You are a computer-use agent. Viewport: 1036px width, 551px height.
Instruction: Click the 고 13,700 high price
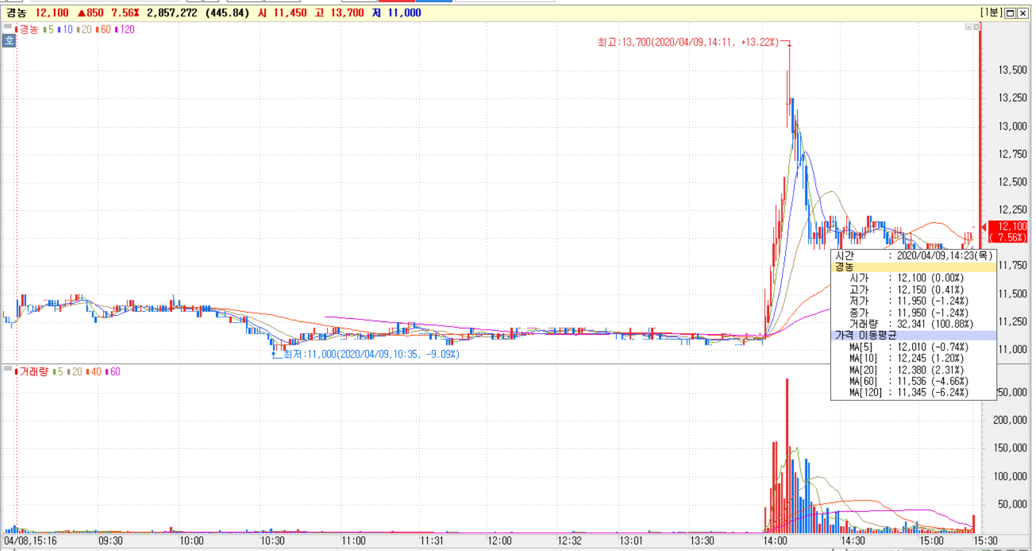click(x=339, y=13)
